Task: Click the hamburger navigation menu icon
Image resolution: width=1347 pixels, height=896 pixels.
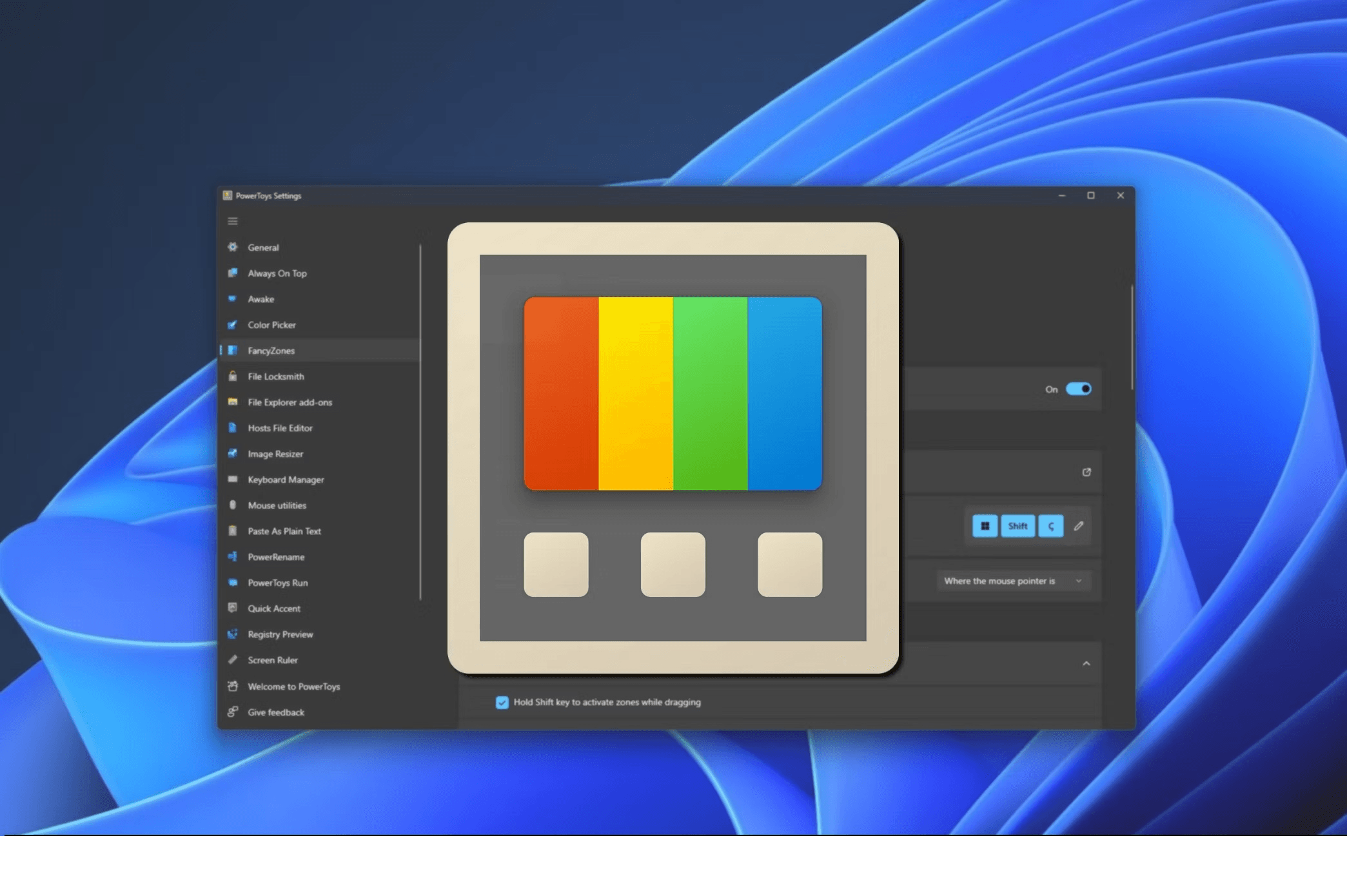Action: coord(233,221)
